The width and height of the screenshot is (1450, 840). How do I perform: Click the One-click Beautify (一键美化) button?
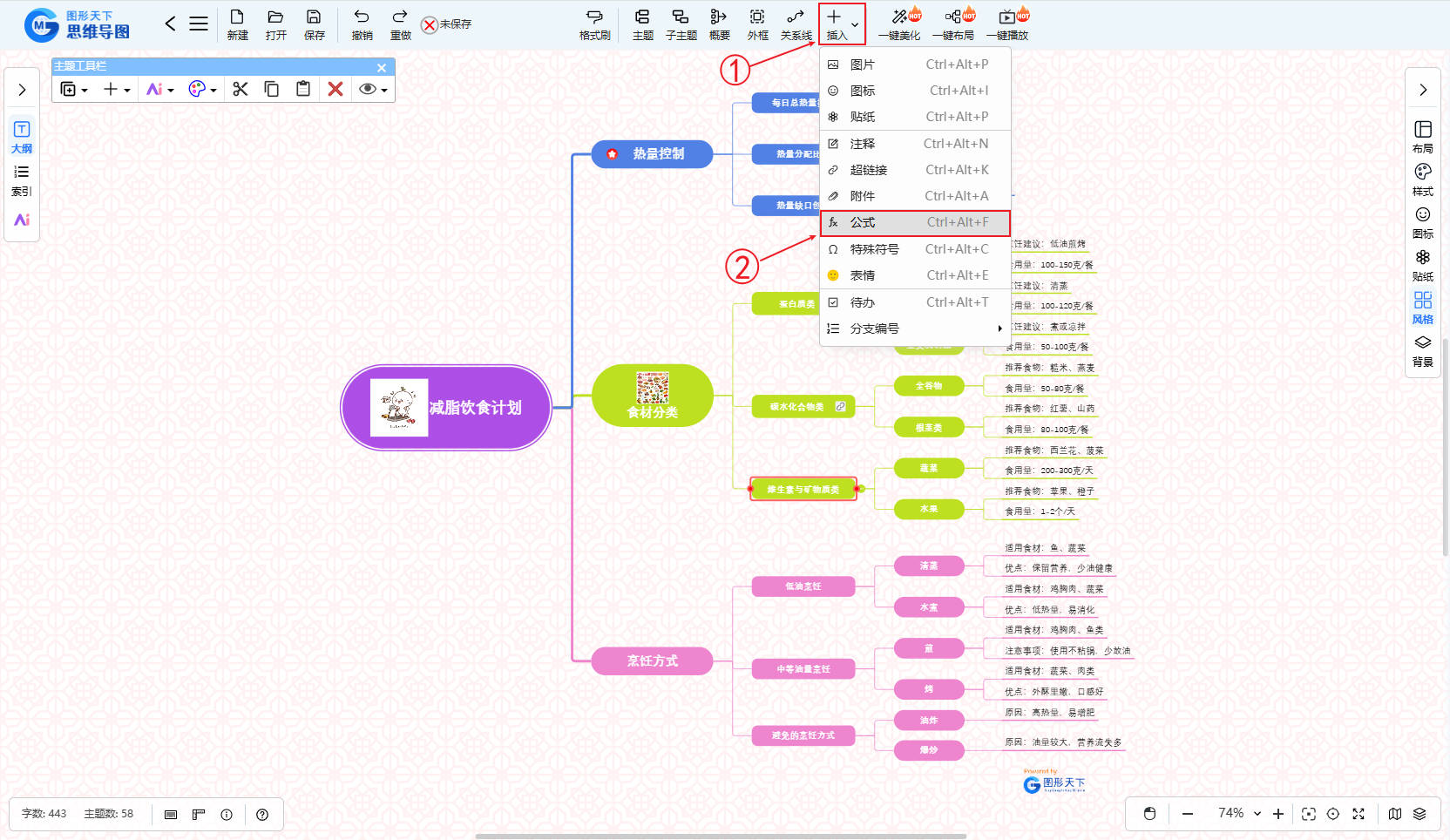tap(899, 24)
